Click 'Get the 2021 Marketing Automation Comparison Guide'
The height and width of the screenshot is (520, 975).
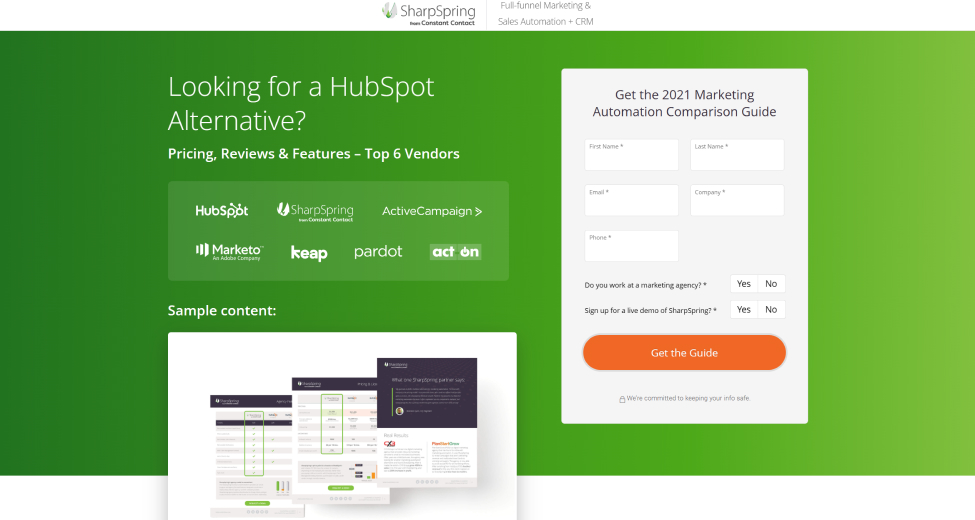coord(684,103)
